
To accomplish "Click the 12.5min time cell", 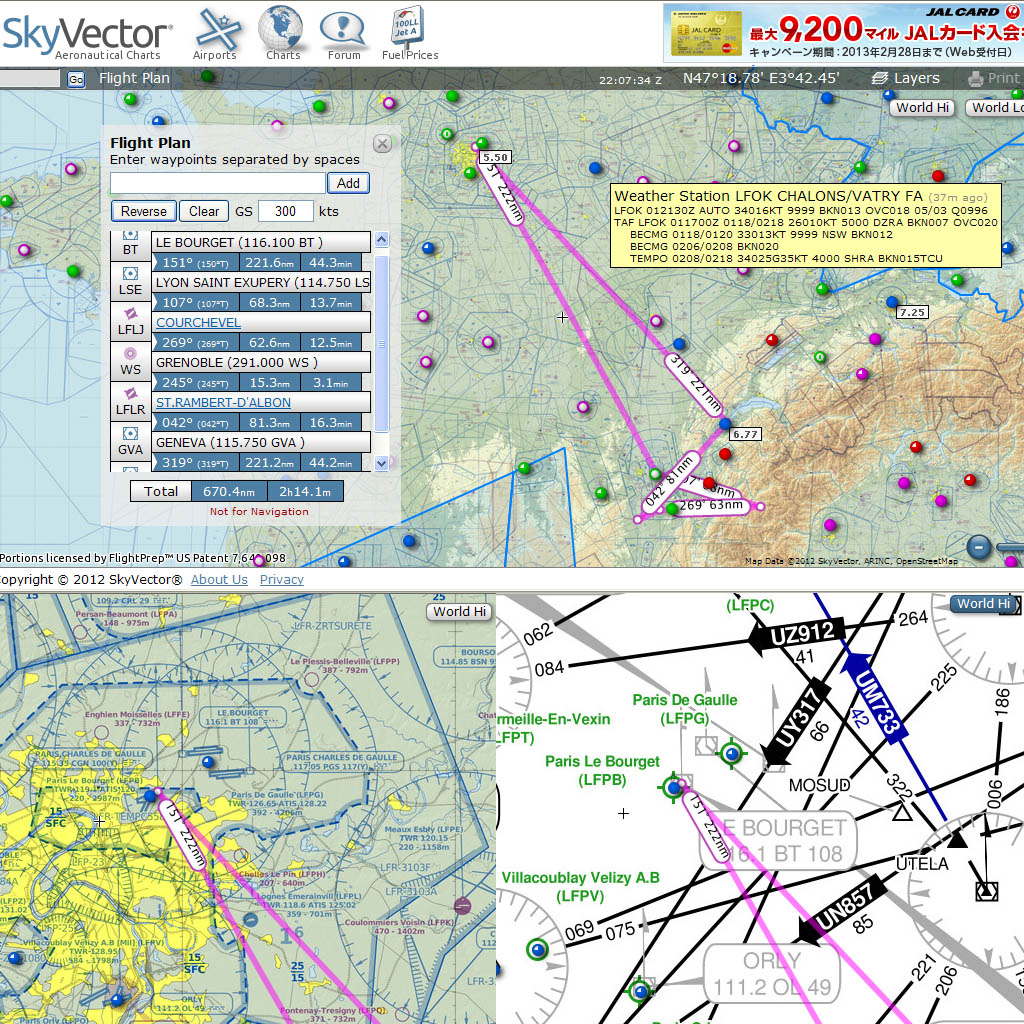I will coord(330,343).
